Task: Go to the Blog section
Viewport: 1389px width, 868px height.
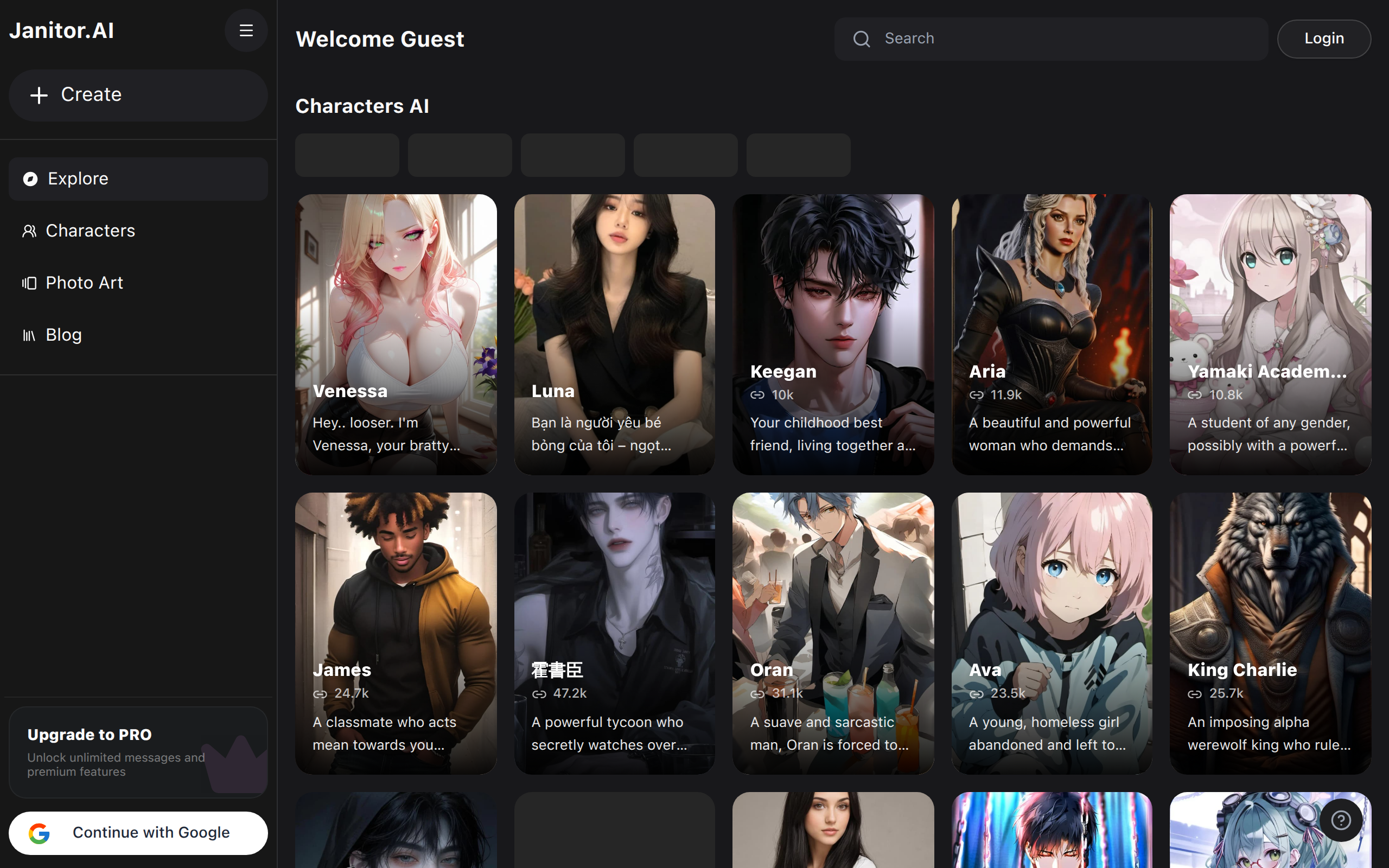Action: (63, 335)
